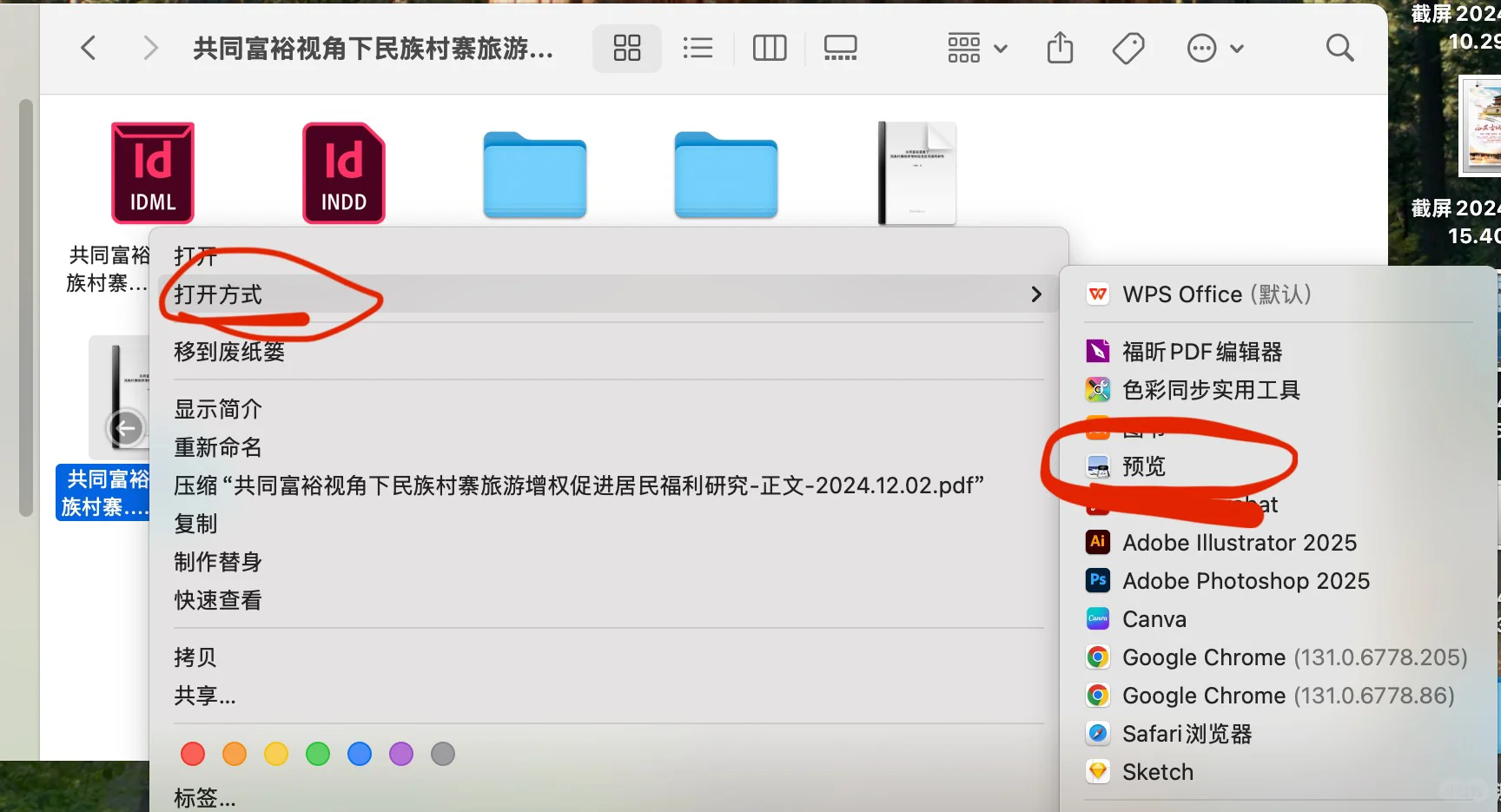This screenshot has width=1501, height=812.
Task: Select 预览 to open the PDF
Action: (x=1142, y=466)
